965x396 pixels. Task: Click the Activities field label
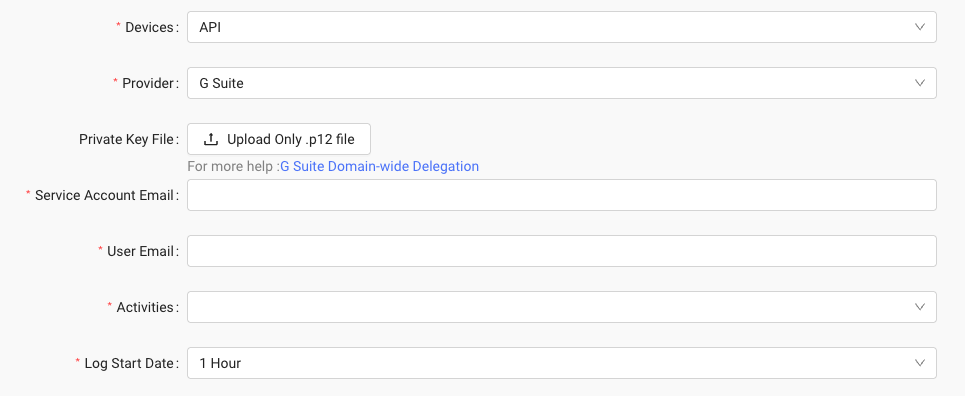pyautogui.click(x=145, y=307)
